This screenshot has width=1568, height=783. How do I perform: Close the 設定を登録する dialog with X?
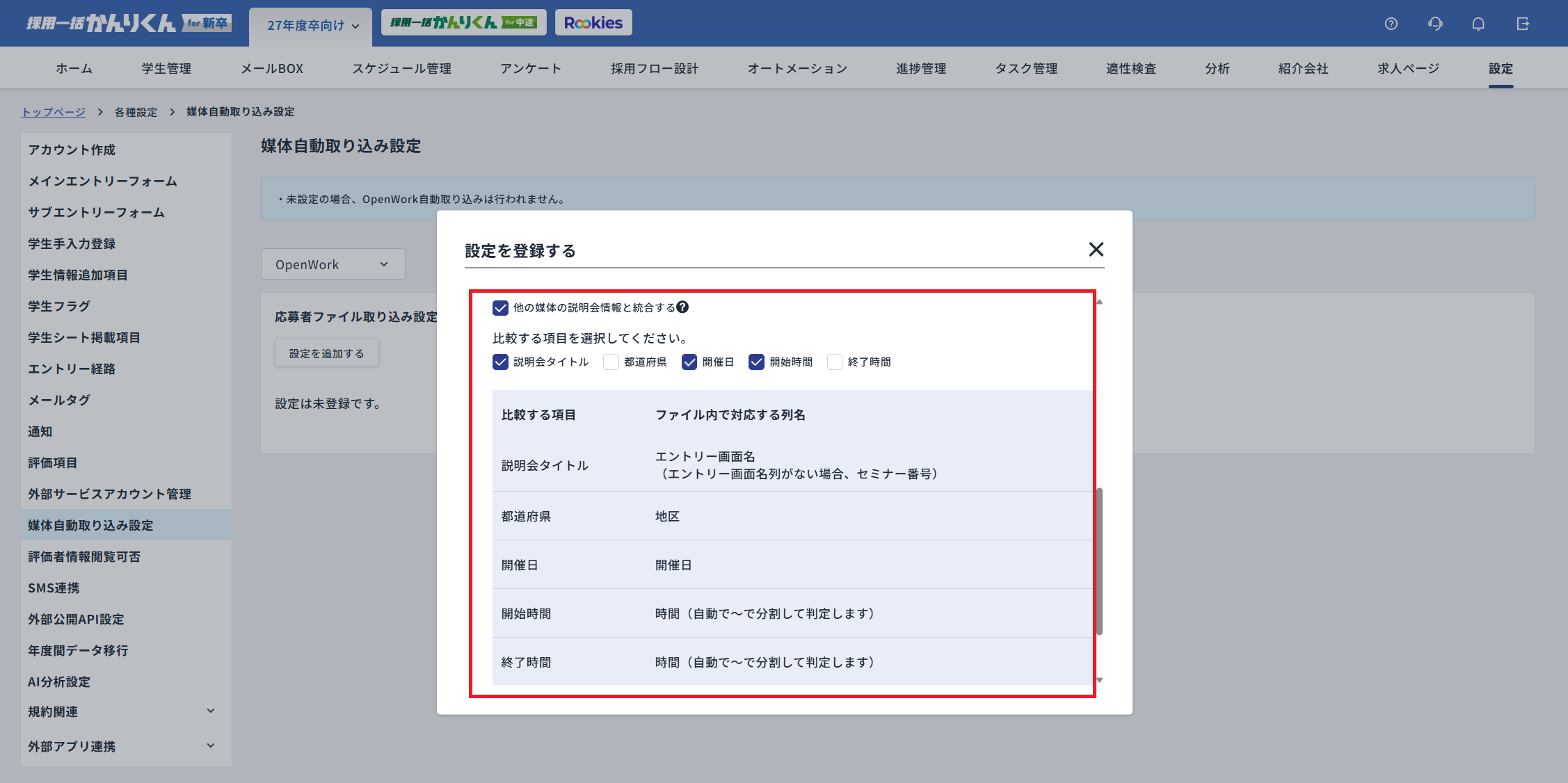(x=1096, y=250)
